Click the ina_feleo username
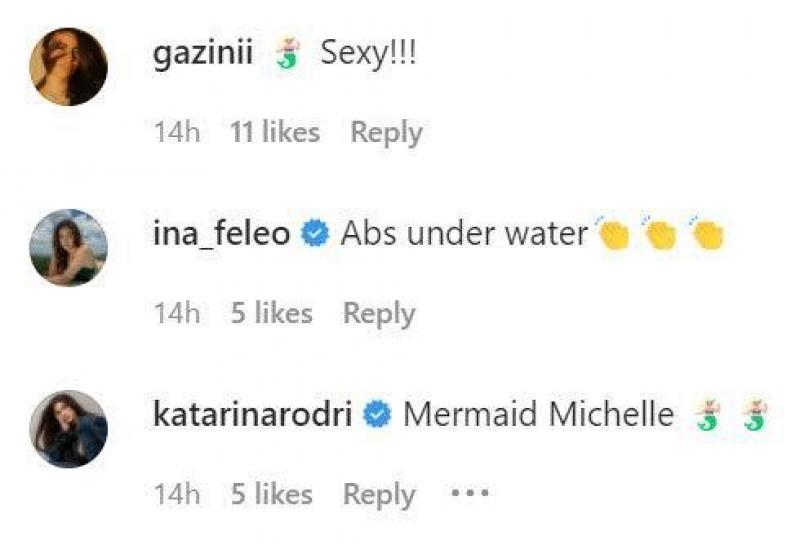 [x=222, y=235]
